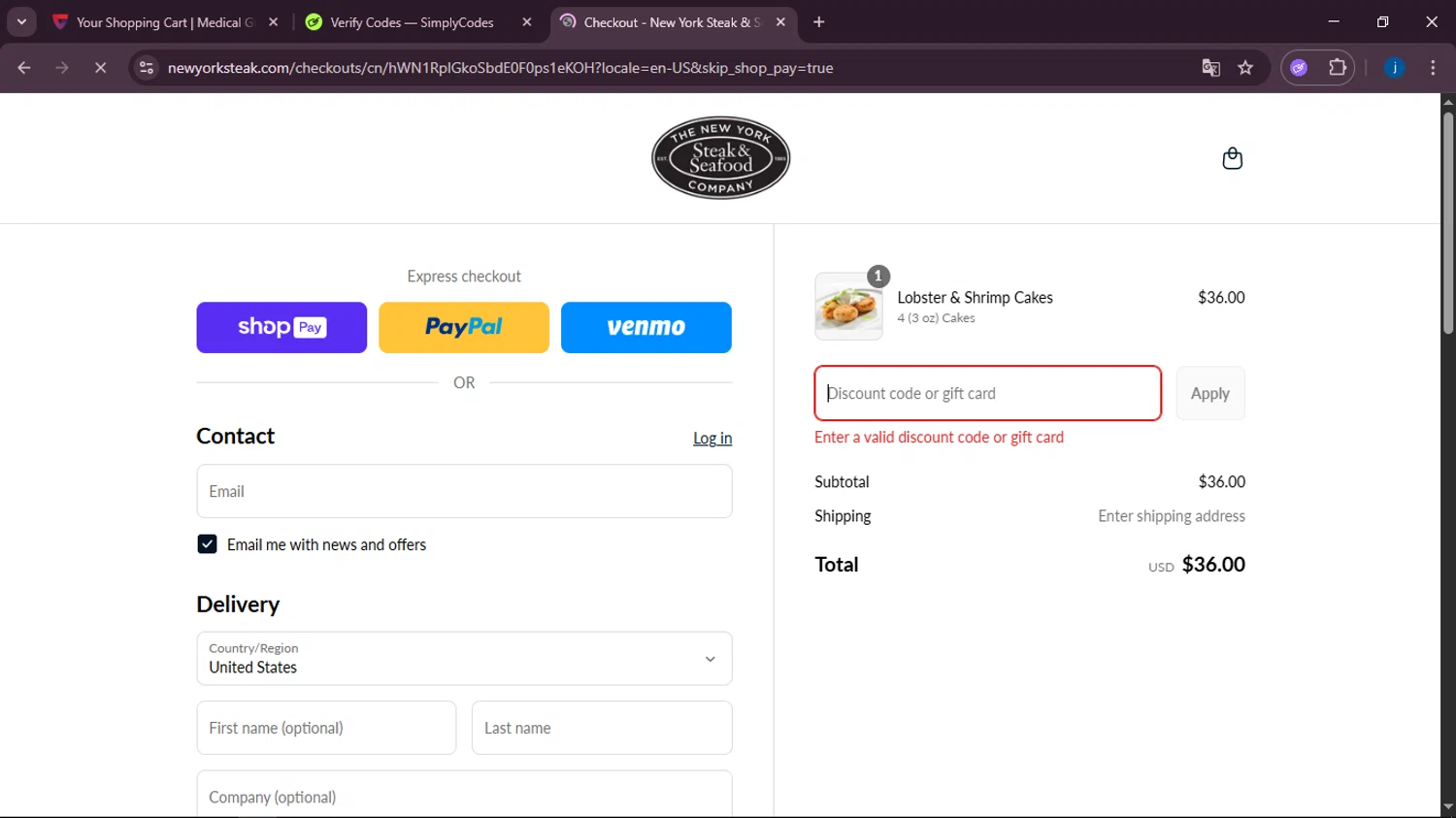The image size is (1456, 818).
Task: Close the Your Shopping Cart tab
Action: 273,22
